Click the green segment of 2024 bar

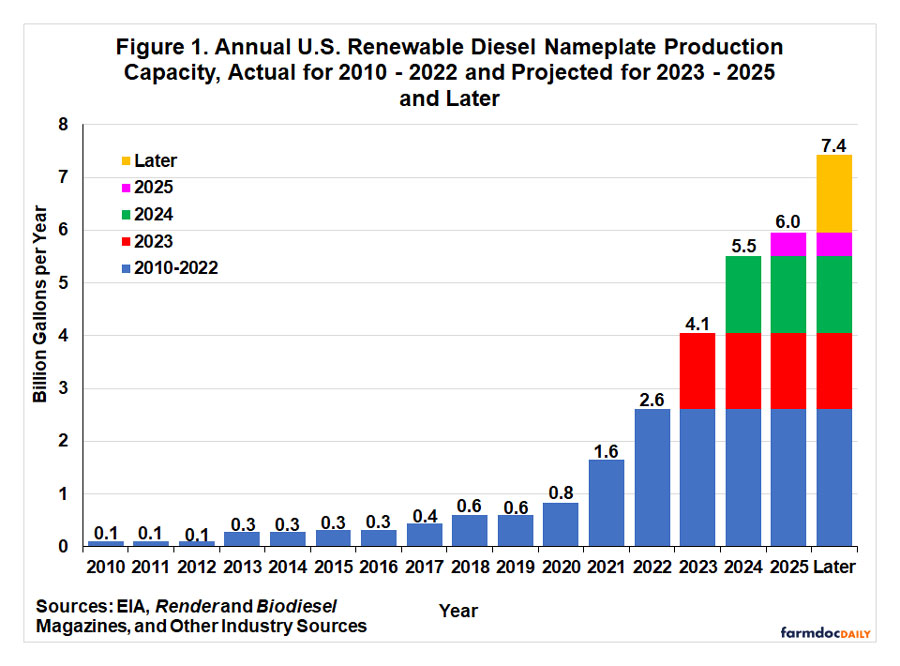743,295
